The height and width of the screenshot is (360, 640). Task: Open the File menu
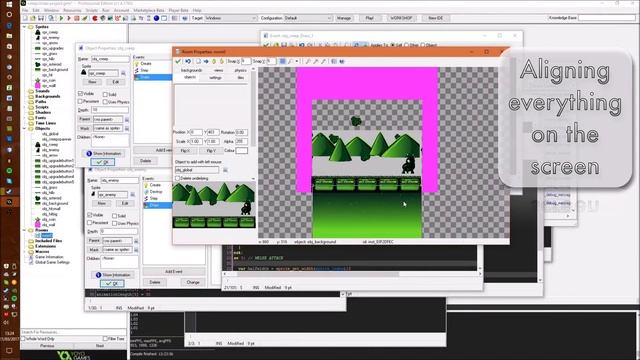click(25, 10)
